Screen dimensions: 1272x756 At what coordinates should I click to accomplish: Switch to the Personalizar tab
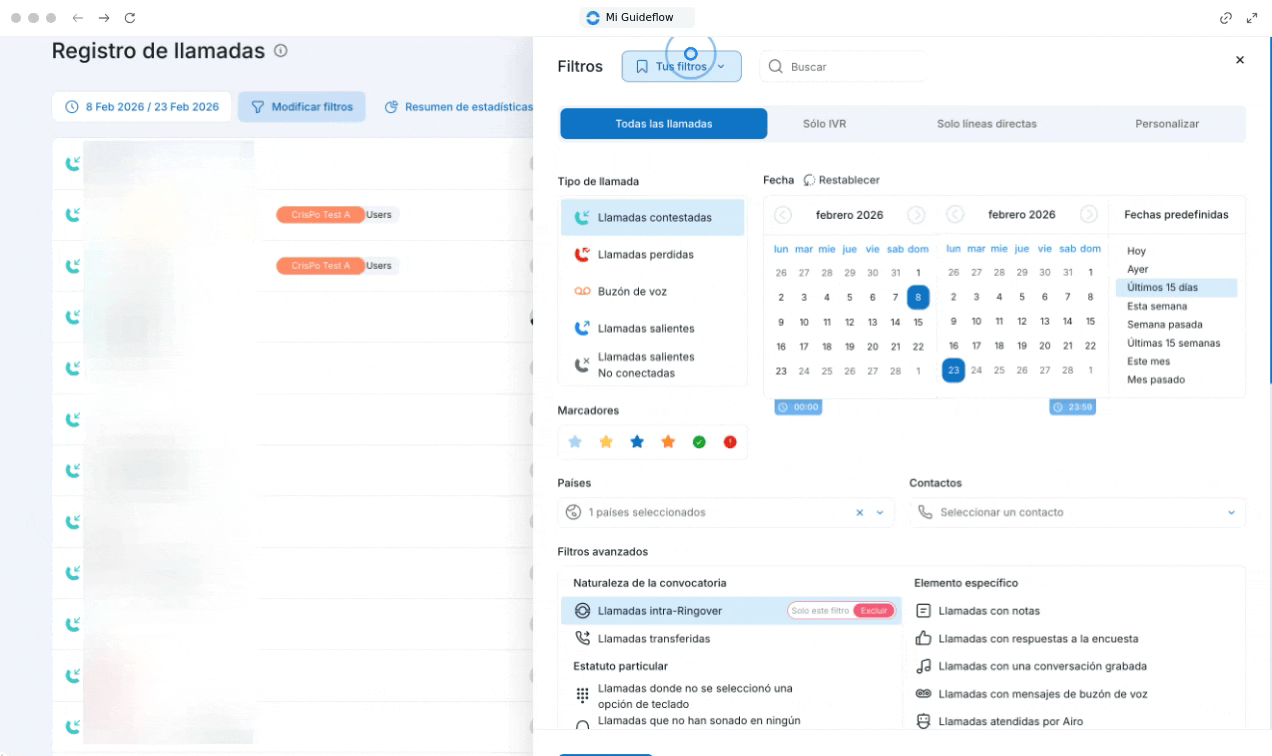[1166, 124]
